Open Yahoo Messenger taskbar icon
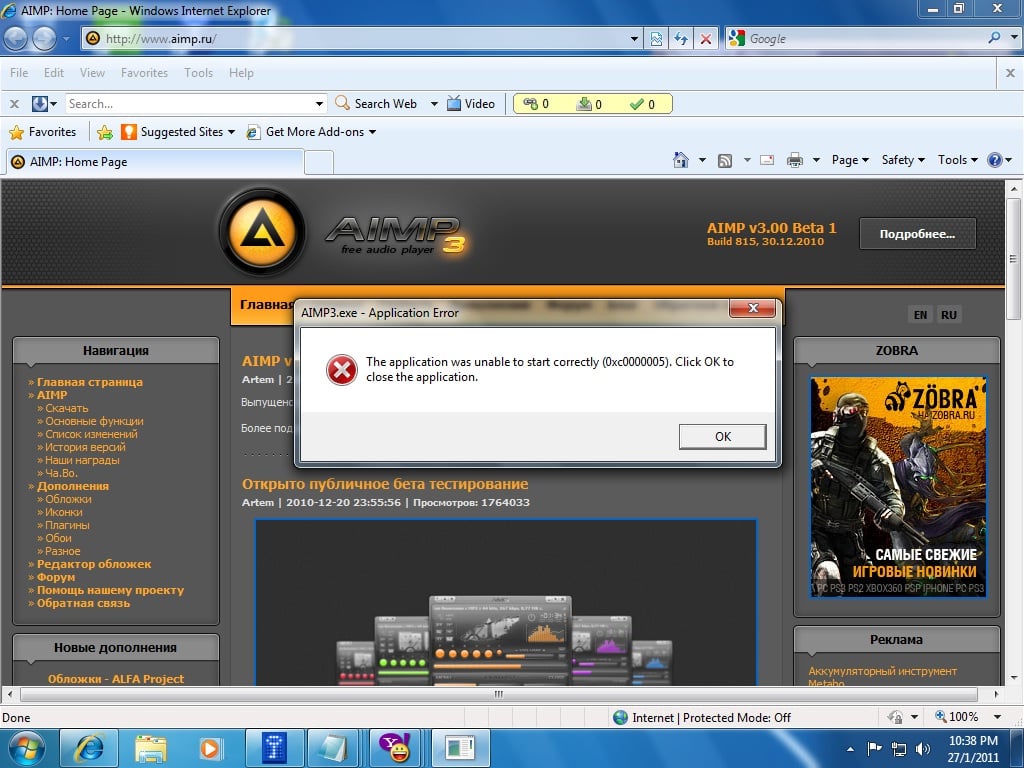This screenshot has width=1024, height=768. tap(396, 748)
